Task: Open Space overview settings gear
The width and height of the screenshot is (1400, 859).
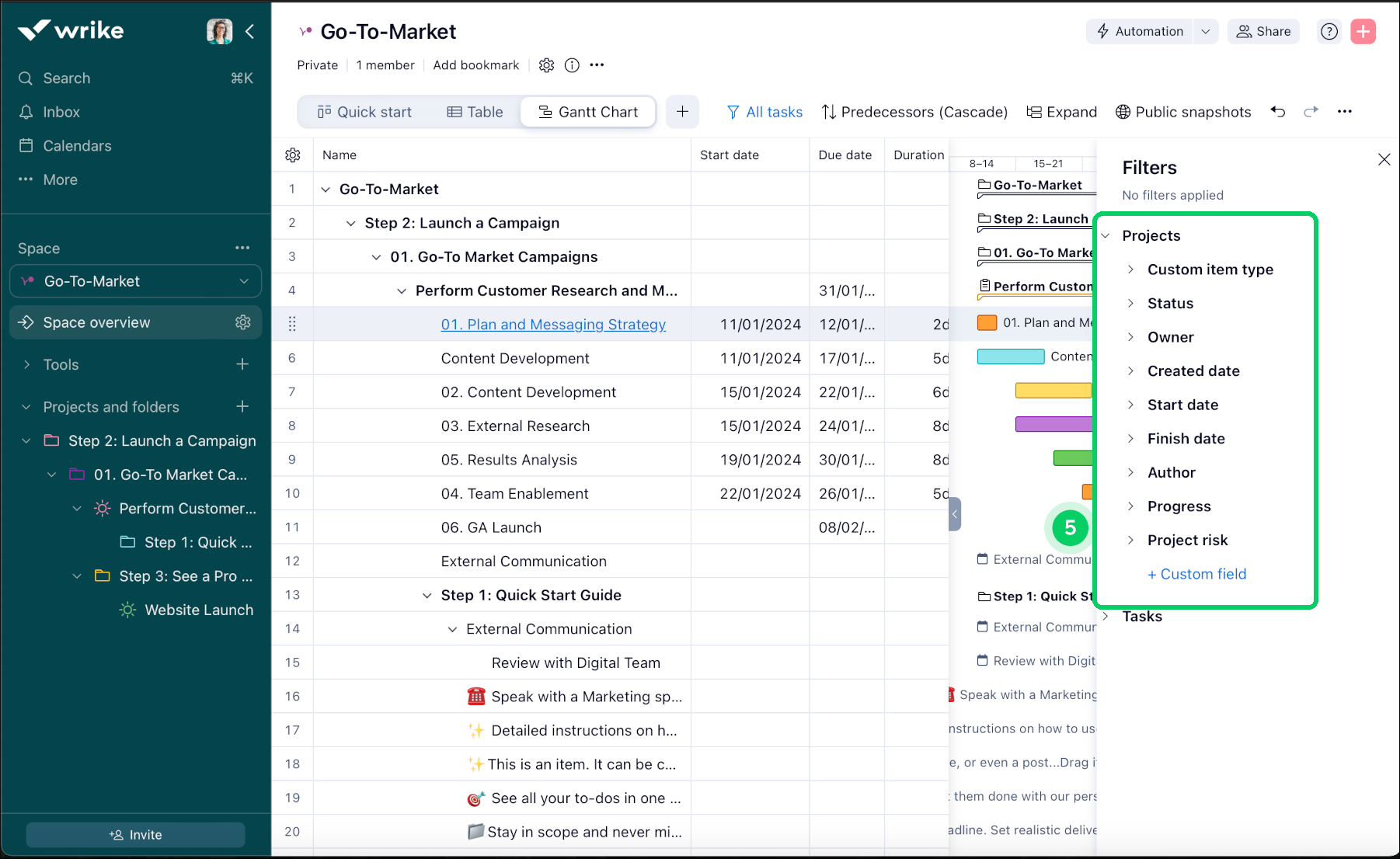Action: click(x=243, y=322)
